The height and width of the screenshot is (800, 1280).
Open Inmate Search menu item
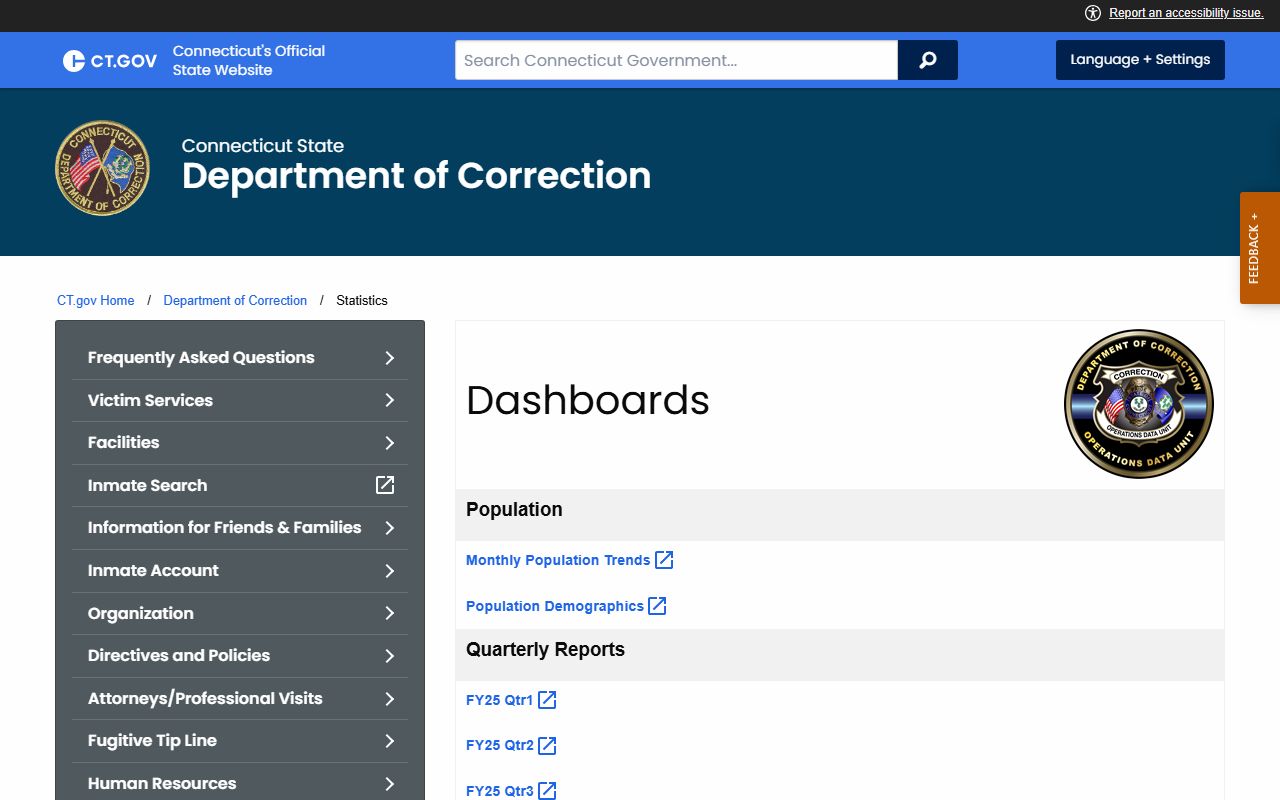(x=240, y=485)
